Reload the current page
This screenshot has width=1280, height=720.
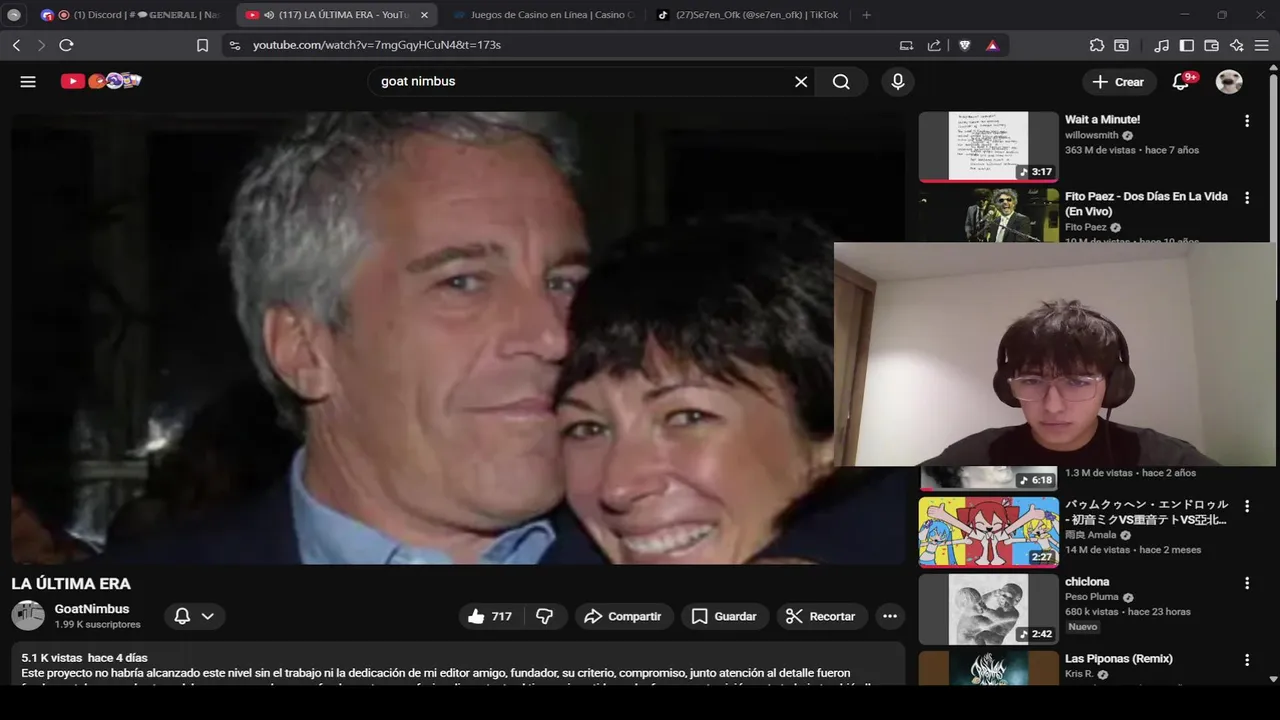(66, 45)
